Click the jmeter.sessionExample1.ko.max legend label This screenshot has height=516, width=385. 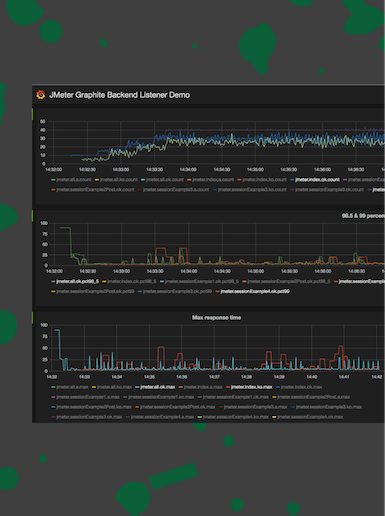161,397
